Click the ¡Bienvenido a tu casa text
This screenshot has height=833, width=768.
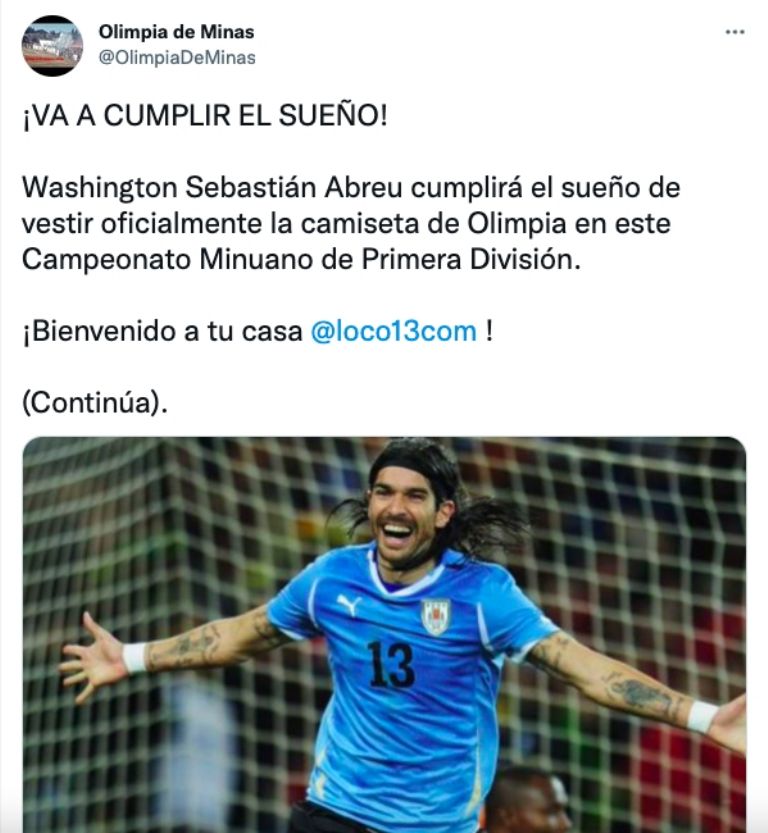point(163,332)
